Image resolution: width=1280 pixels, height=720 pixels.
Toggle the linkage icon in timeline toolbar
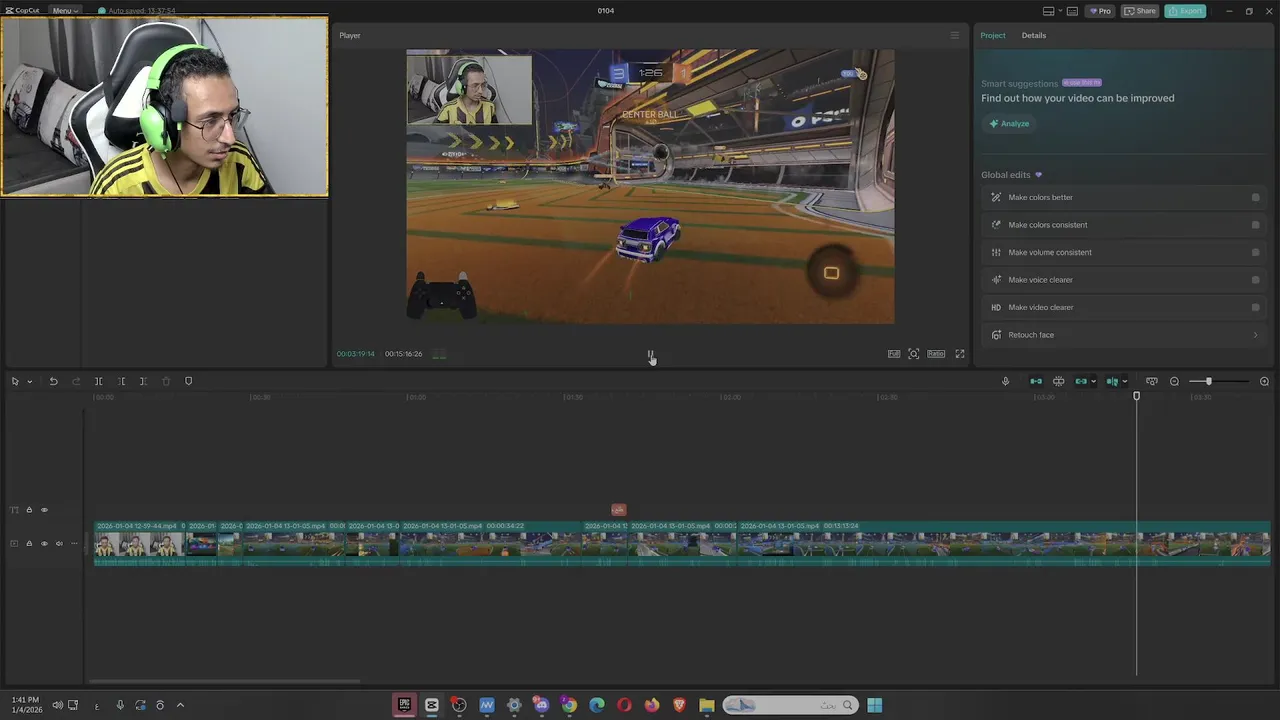1081,381
